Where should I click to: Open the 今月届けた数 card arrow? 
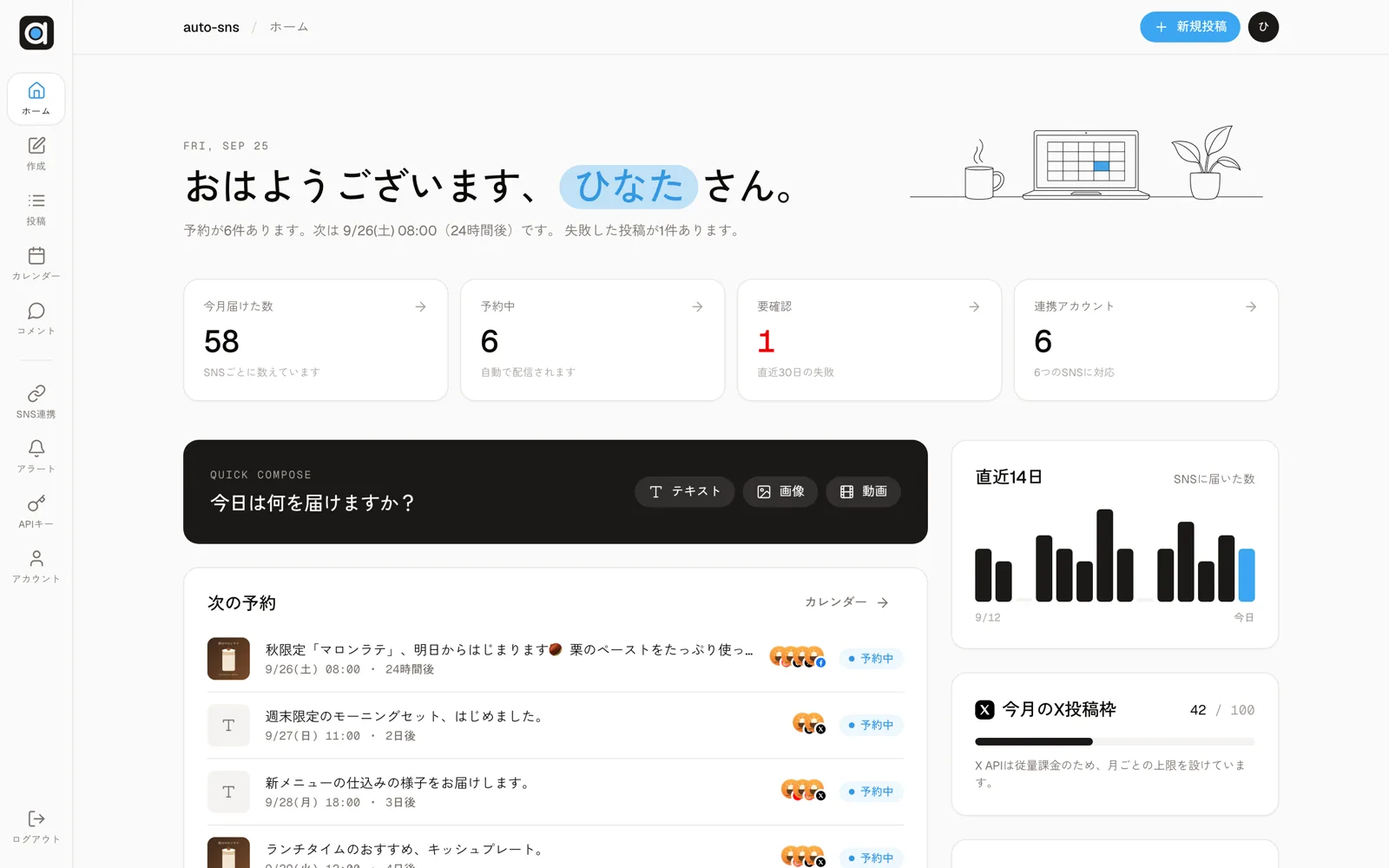coord(420,306)
